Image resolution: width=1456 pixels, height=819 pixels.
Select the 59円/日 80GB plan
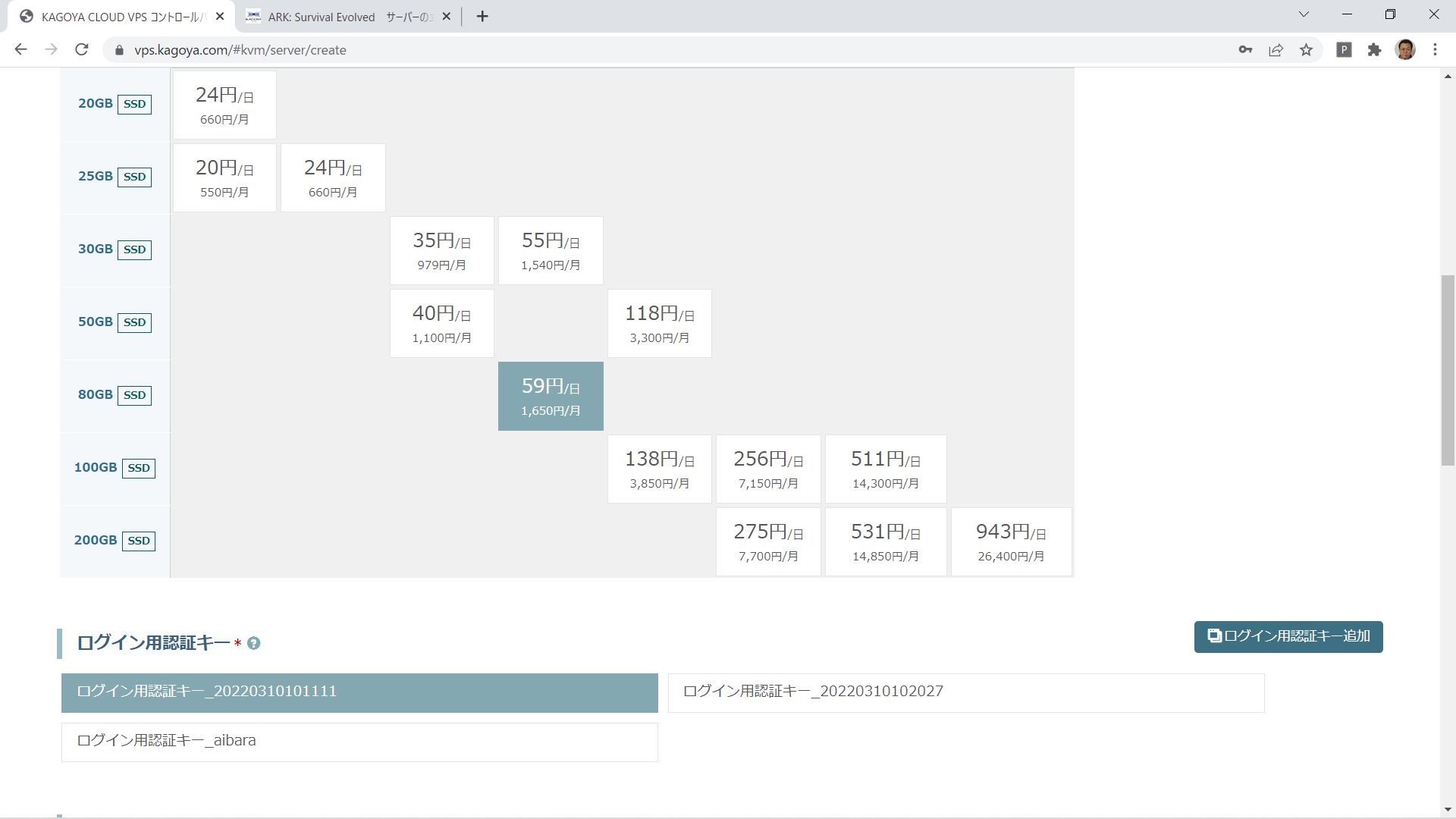pos(551,397)
